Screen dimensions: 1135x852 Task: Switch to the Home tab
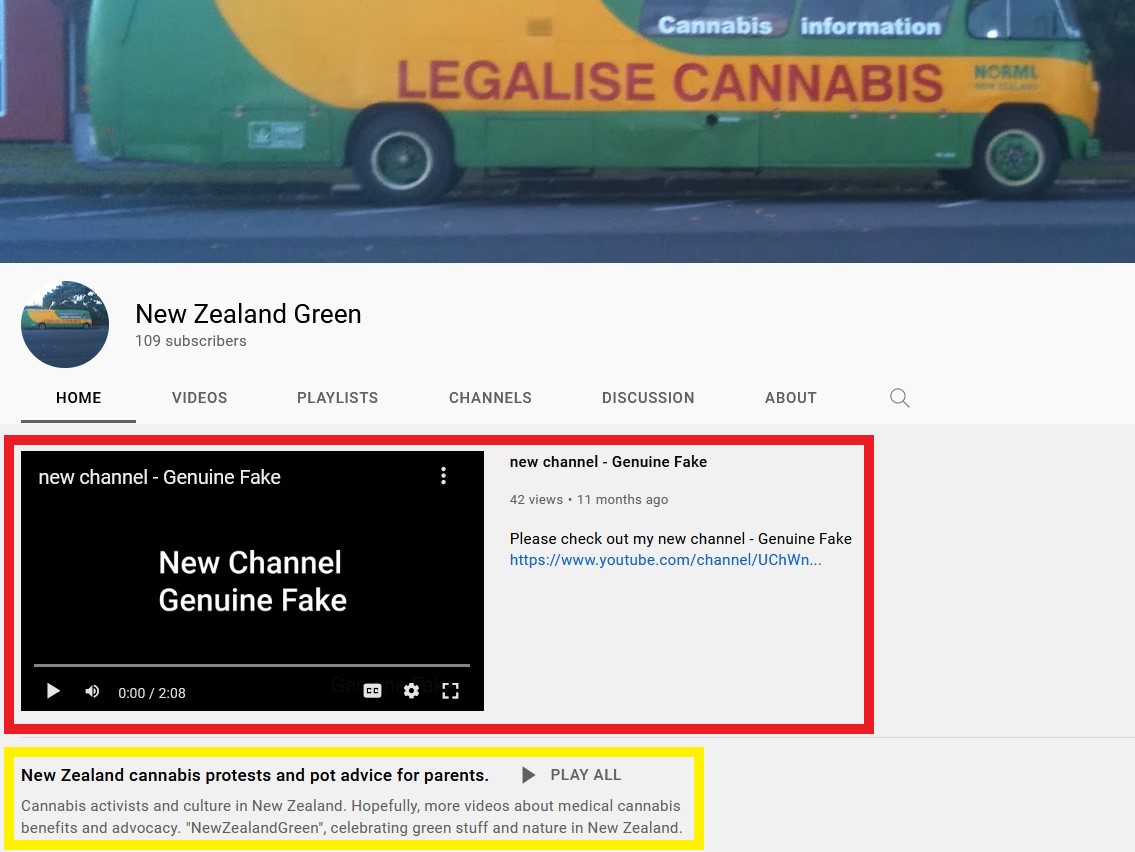pos(78,398)
